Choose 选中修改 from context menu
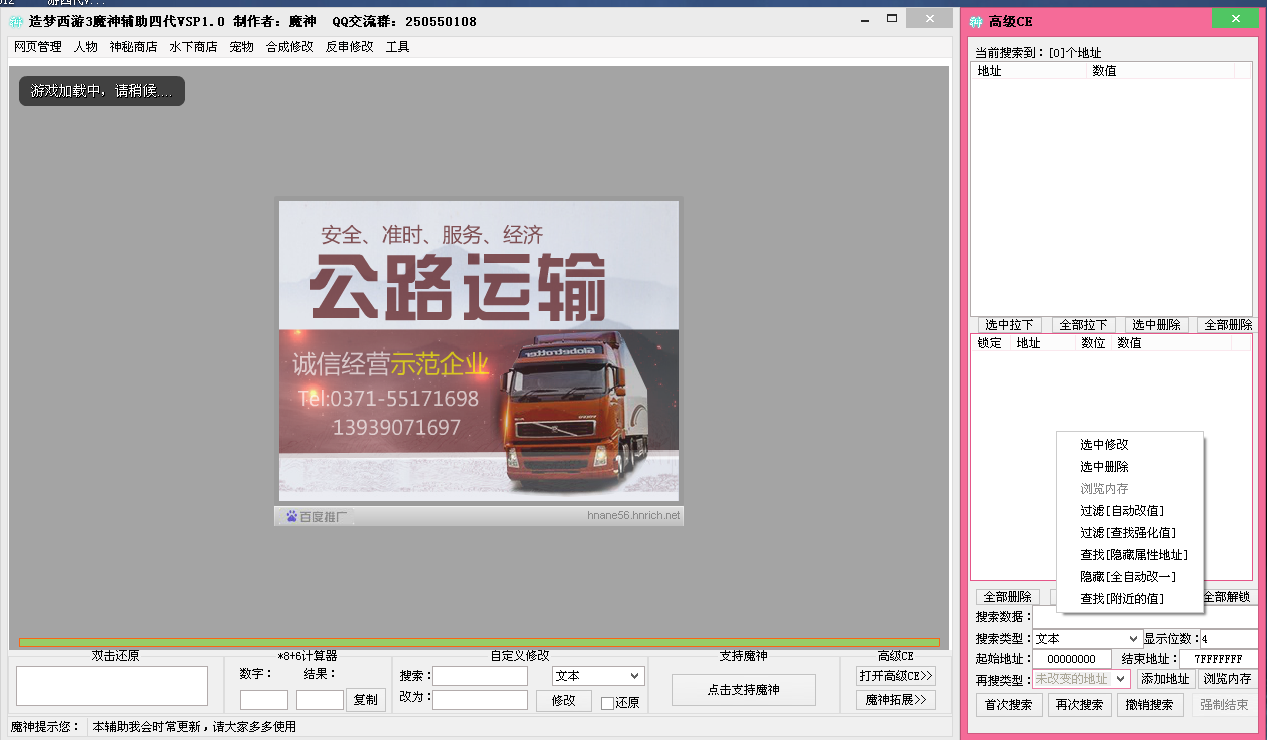The height and width of the screenshot is (740, 1267). click(x=1130, y=445)
